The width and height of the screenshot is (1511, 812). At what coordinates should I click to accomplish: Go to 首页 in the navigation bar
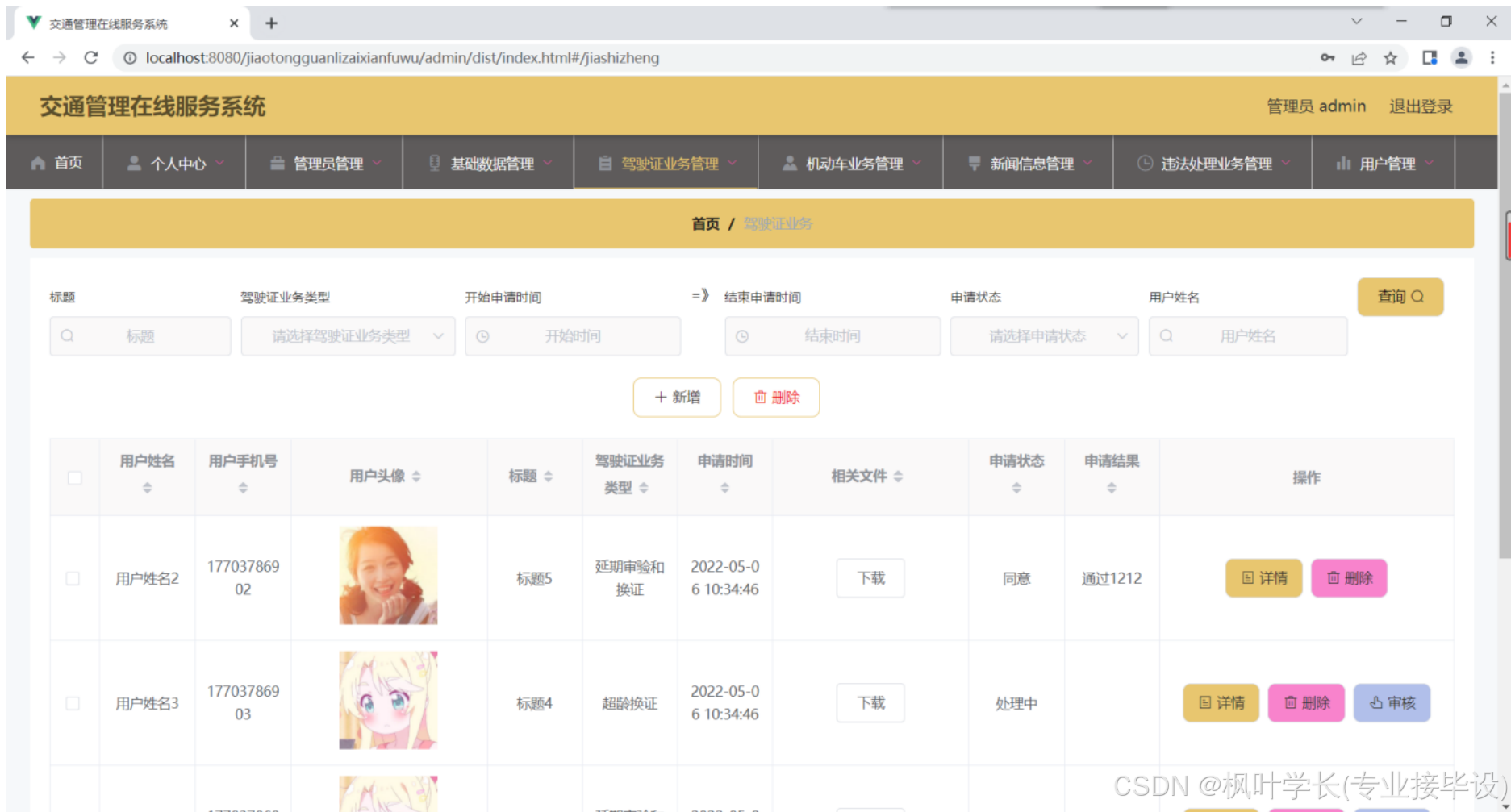pos(56,163)
